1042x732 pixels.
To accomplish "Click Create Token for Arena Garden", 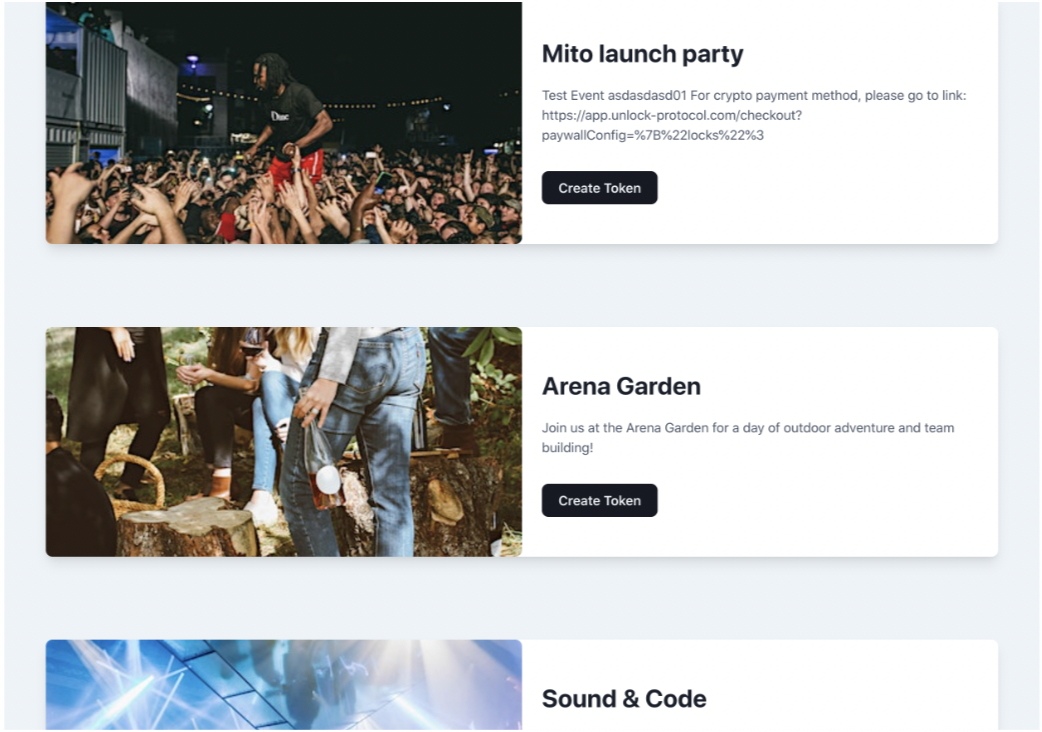I will [x=599, y=501].
